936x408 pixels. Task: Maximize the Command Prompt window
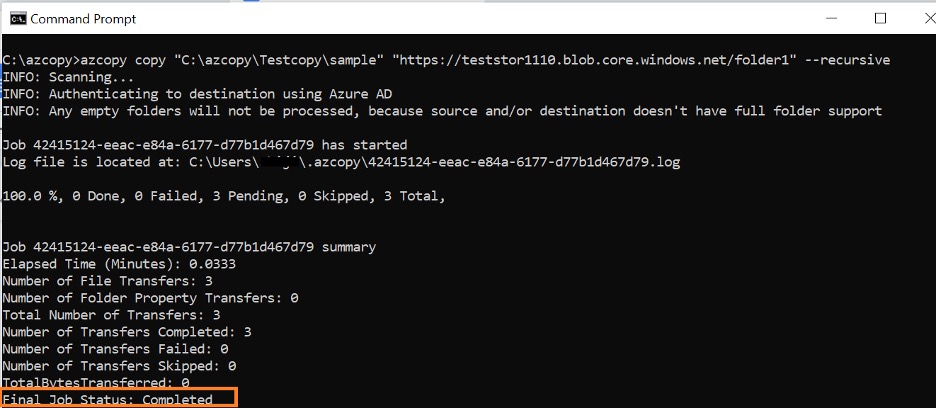880,19
